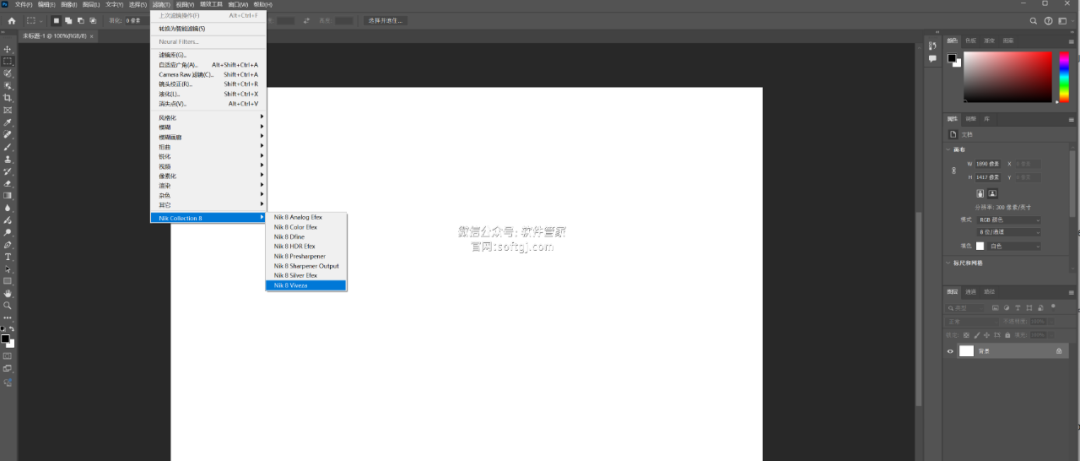Click the 选择并遮住 button
The height and width of the screenshot is (461, 1080).
tap(386, 21)
